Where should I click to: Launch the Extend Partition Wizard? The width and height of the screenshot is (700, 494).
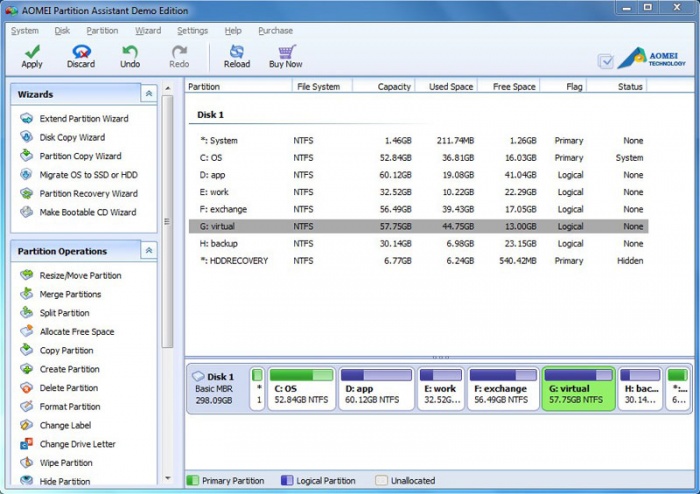tap(83, 119)
